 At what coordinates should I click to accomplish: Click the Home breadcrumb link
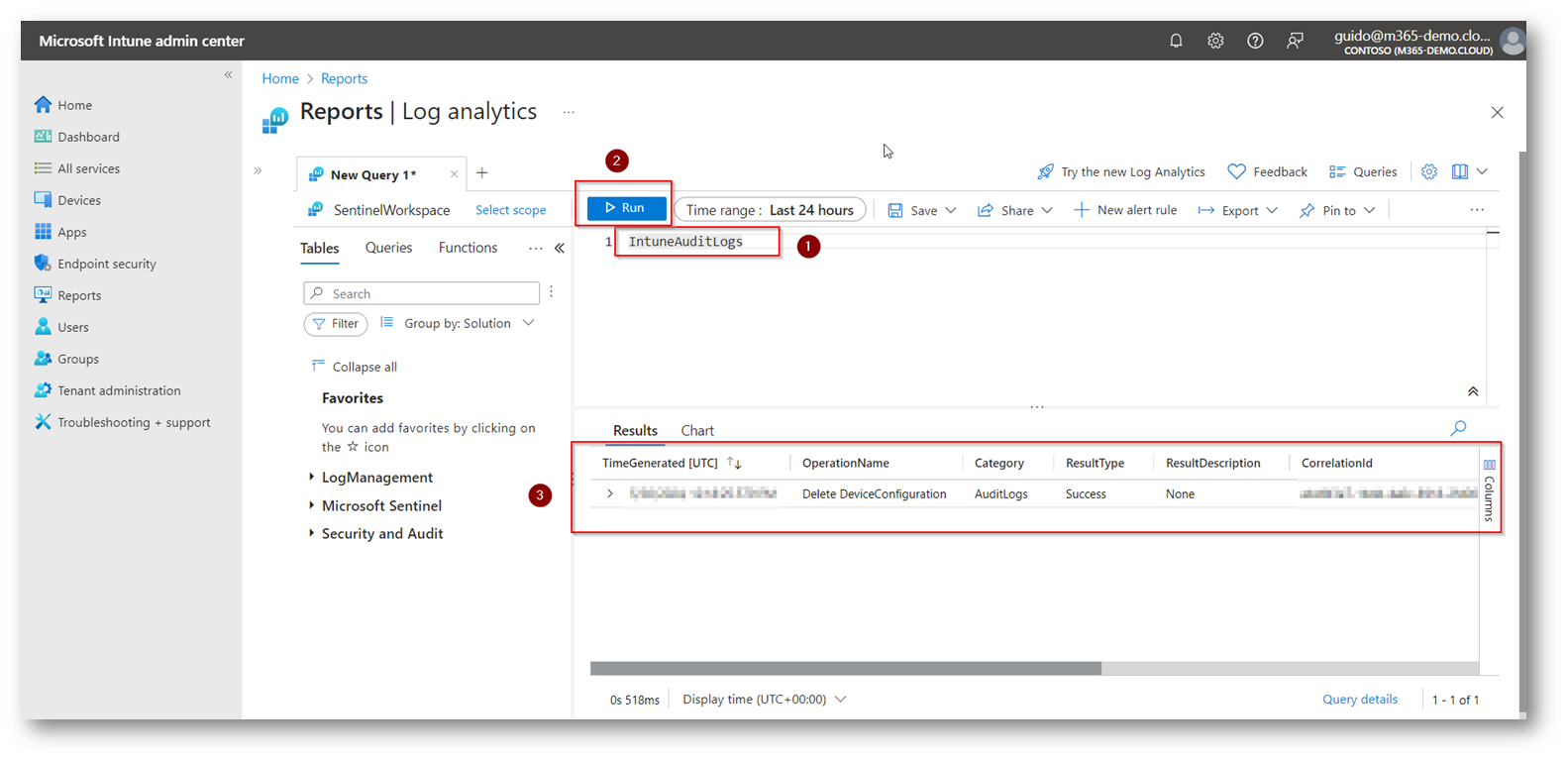[x=280, y=78]
